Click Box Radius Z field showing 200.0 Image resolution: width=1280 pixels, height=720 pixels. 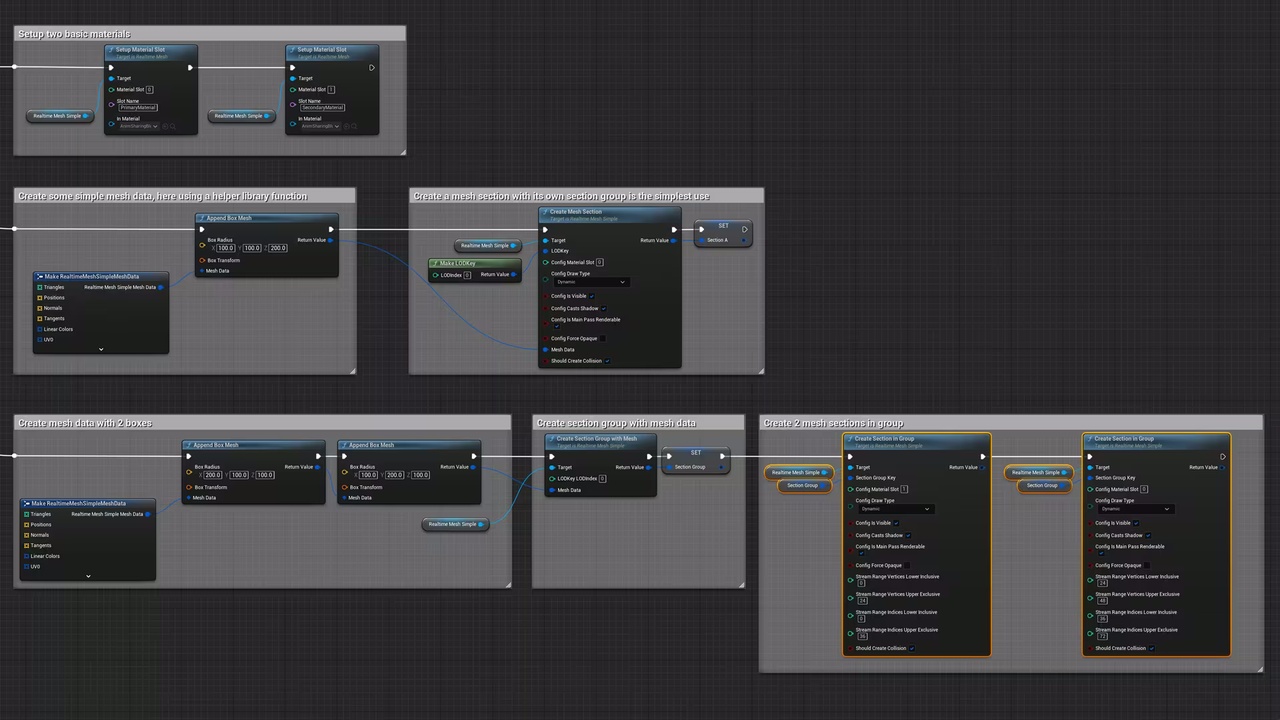(x=277, y=248)
